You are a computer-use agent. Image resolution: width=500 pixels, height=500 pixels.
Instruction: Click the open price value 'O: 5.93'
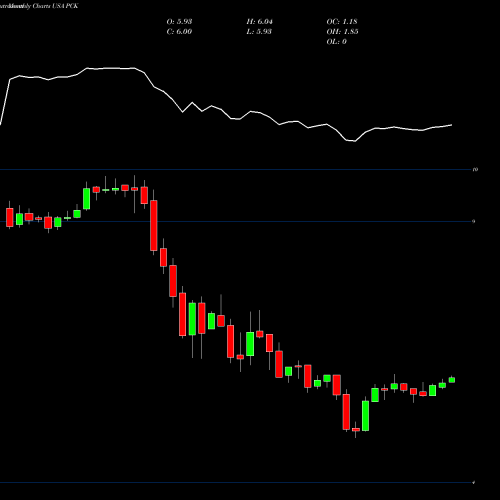[x=179, y=22]
